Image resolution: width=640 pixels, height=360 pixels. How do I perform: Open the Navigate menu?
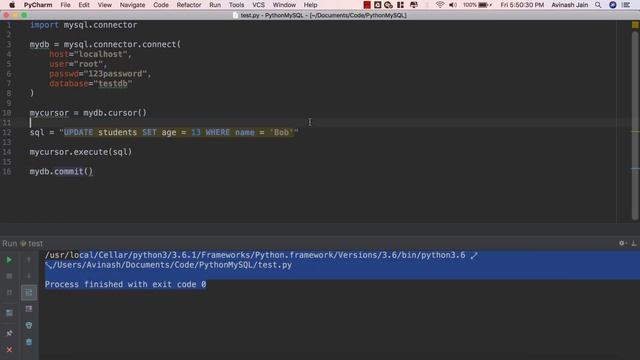pos(132,5)
